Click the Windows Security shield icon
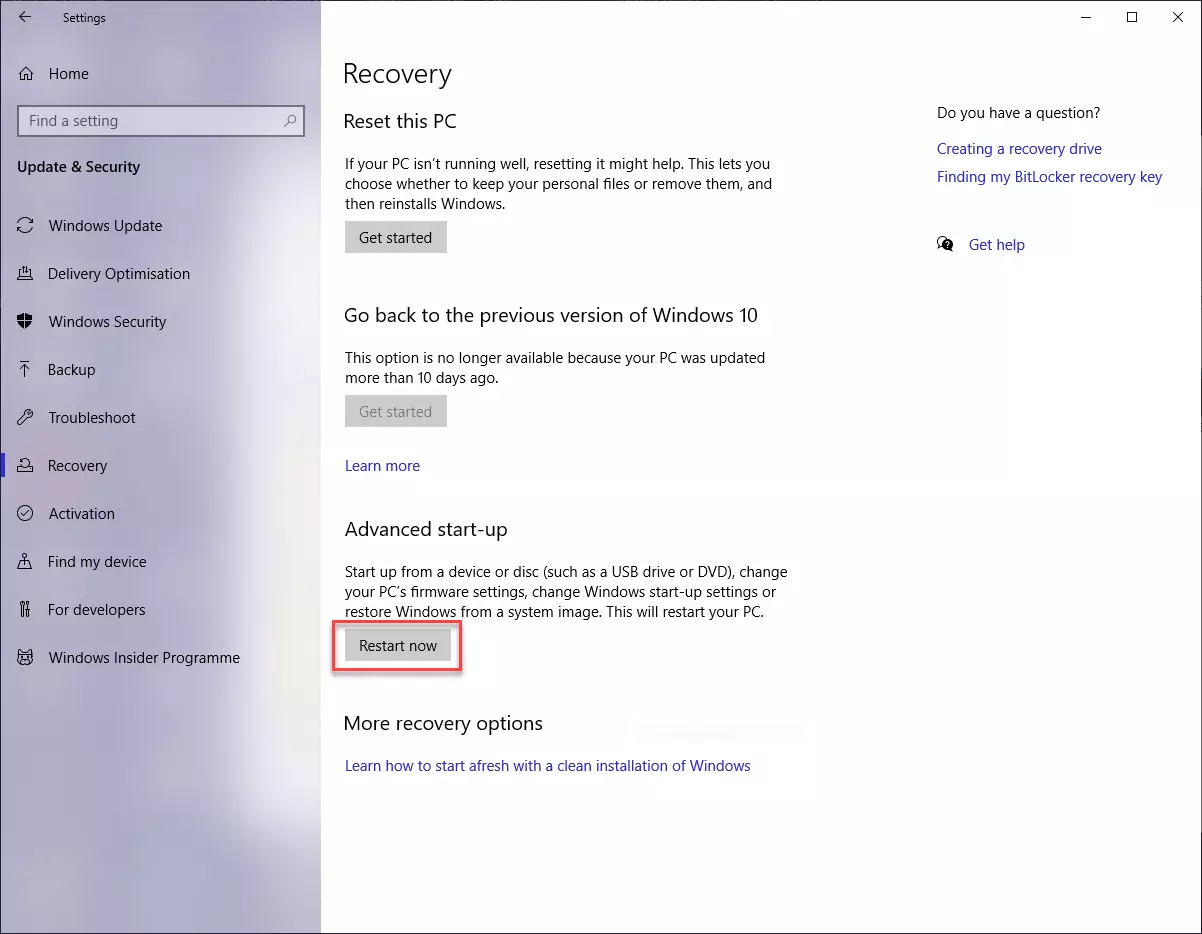Viewport: 1202px width, 934px height. pyautogui.click(x=26, y=322)
